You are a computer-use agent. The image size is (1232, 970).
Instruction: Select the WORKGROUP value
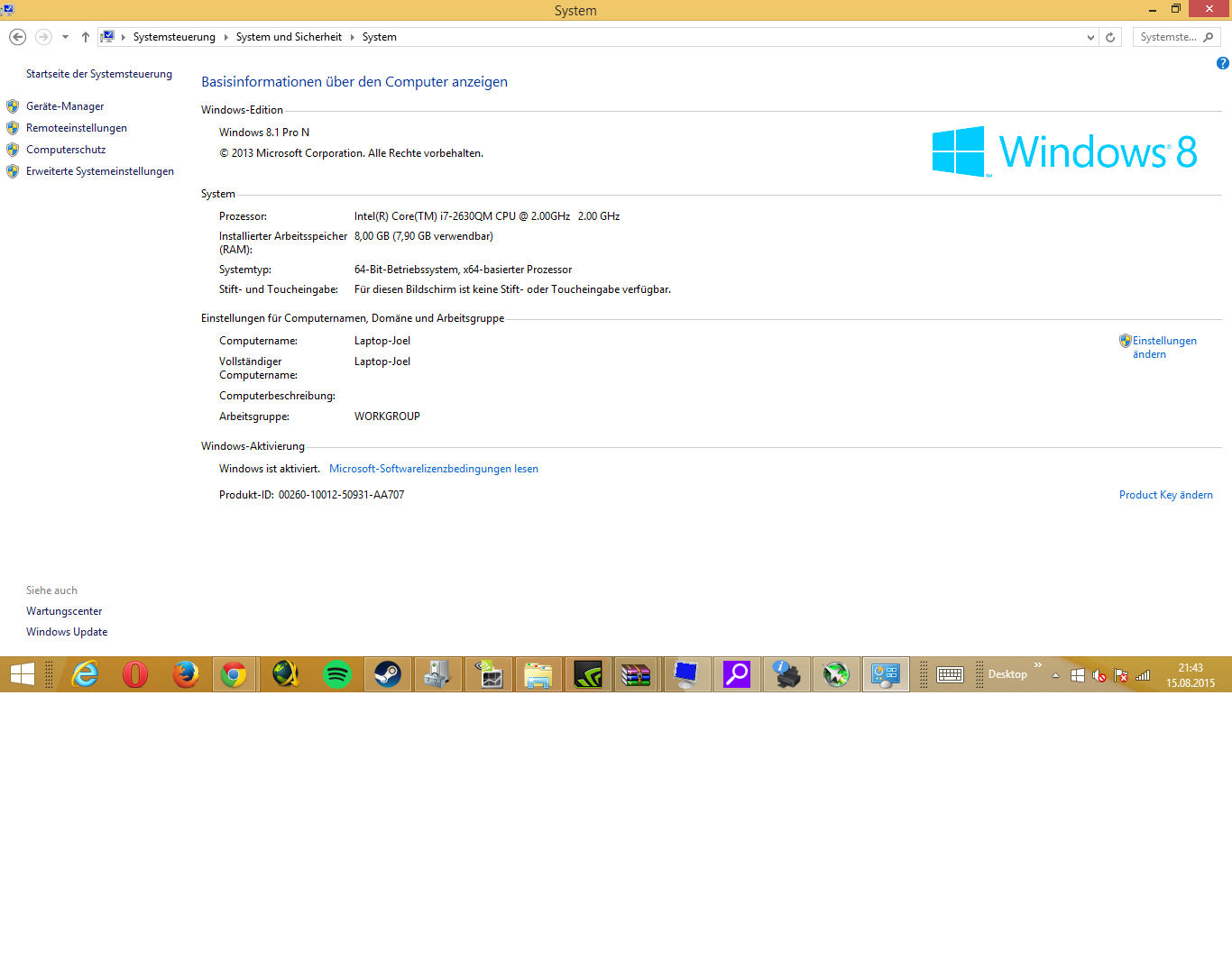coord(387,416)
